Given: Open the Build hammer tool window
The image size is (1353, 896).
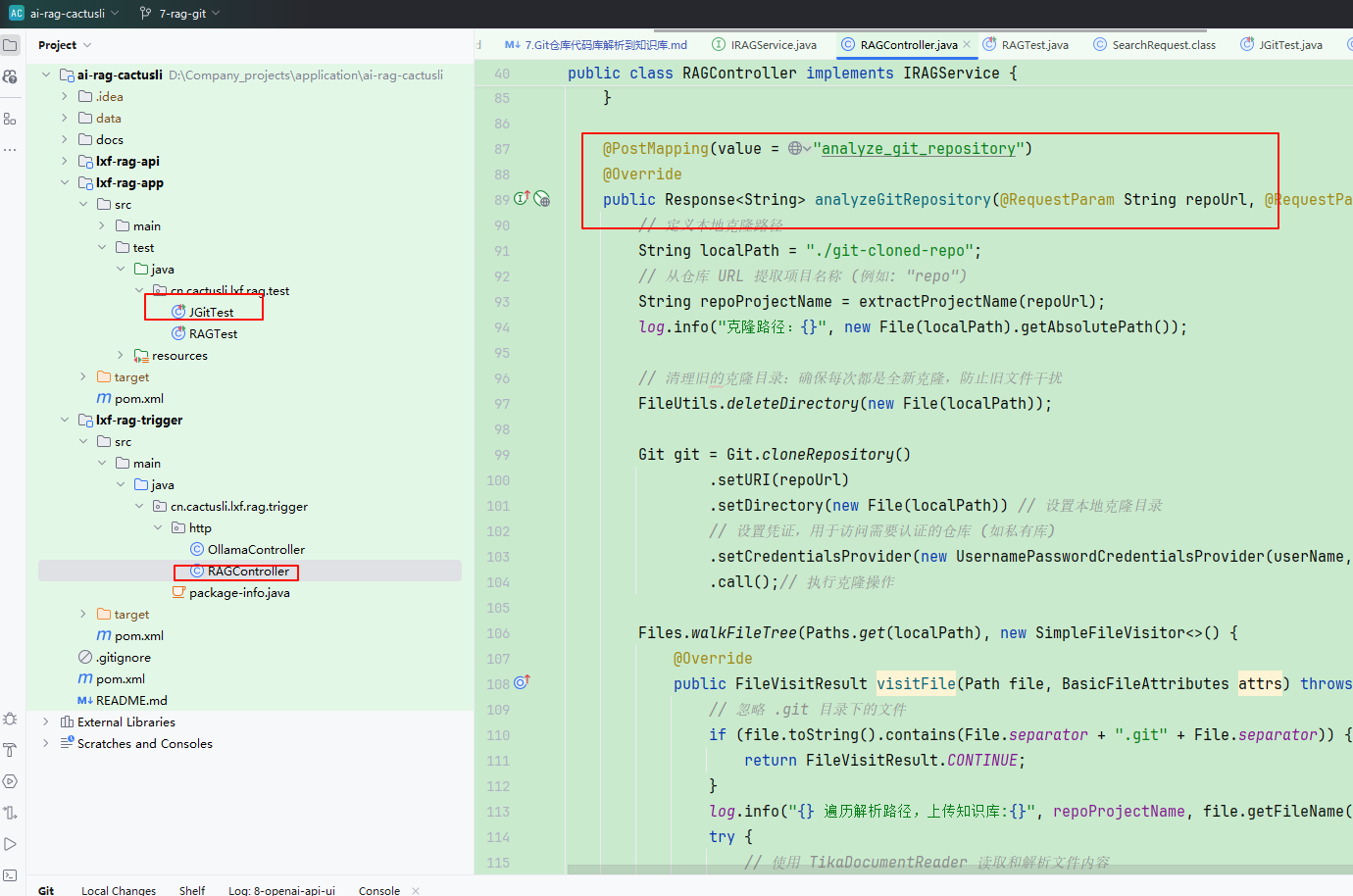Looking at the screenshot, I should pyautogui.click(x=10, y=750).
